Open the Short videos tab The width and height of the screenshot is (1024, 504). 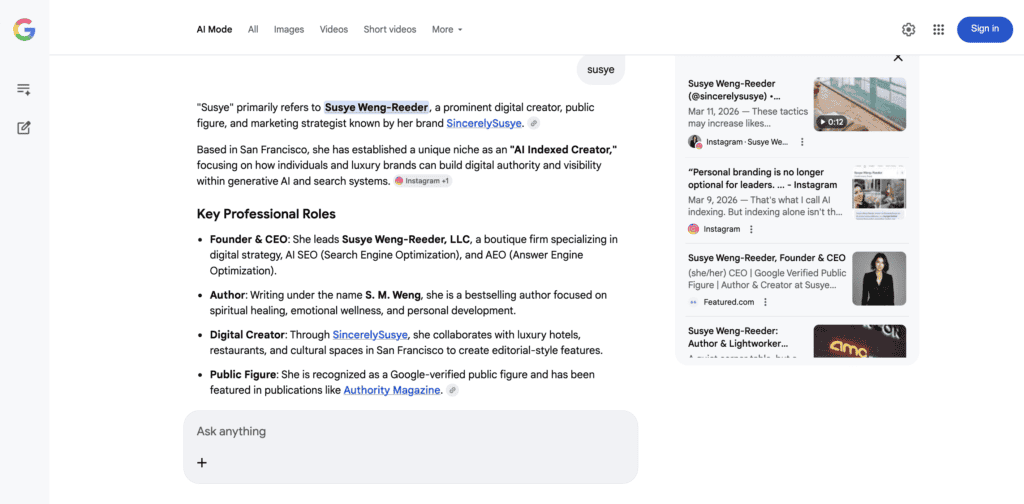[390, 29]
